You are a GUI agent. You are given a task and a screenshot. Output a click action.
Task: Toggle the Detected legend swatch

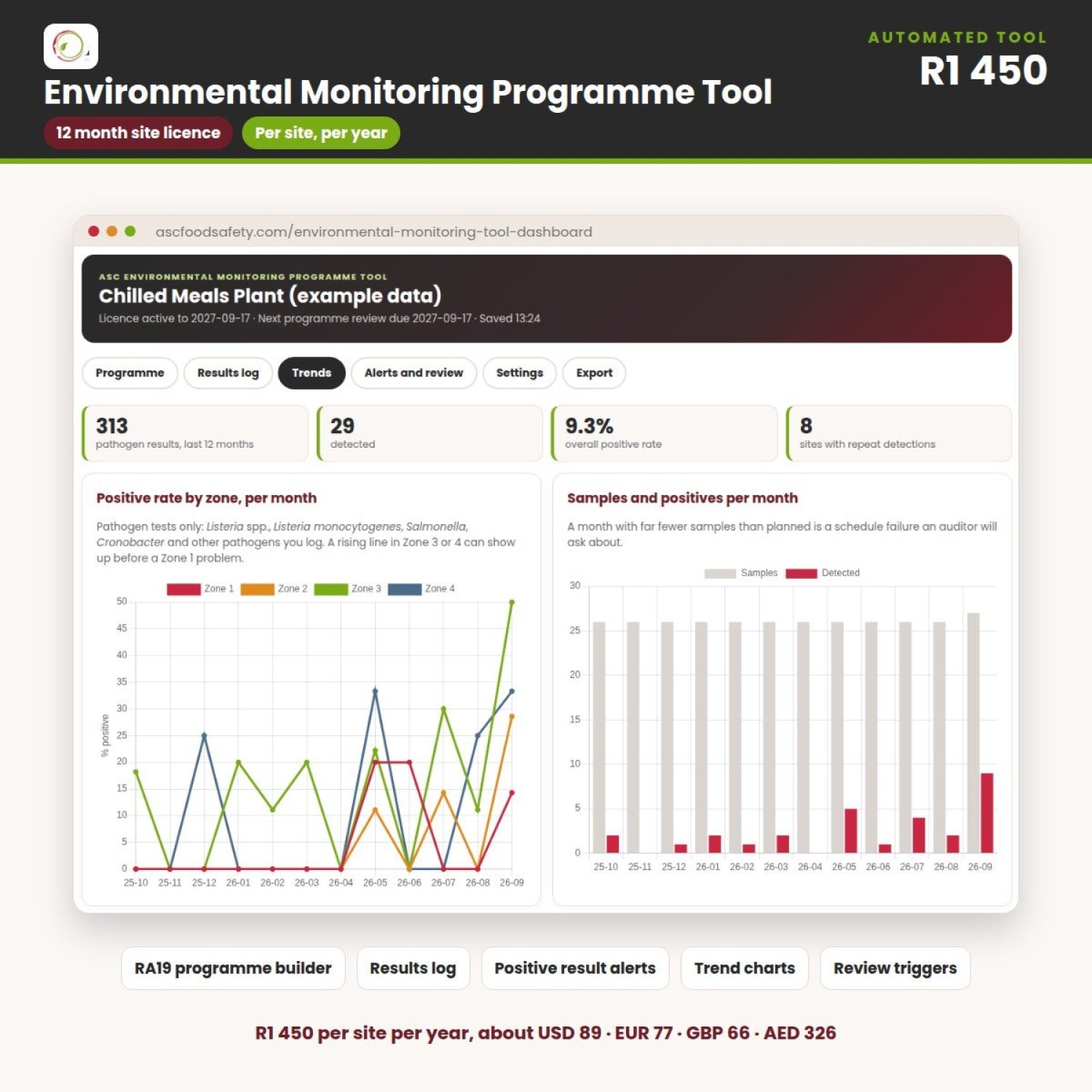point(801,574)
